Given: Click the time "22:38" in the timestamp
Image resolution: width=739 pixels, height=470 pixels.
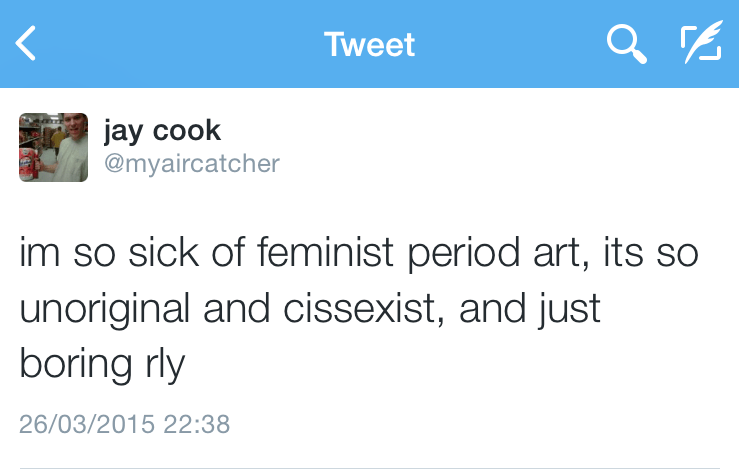Looking at the screenshot, I should coord(196,424).
